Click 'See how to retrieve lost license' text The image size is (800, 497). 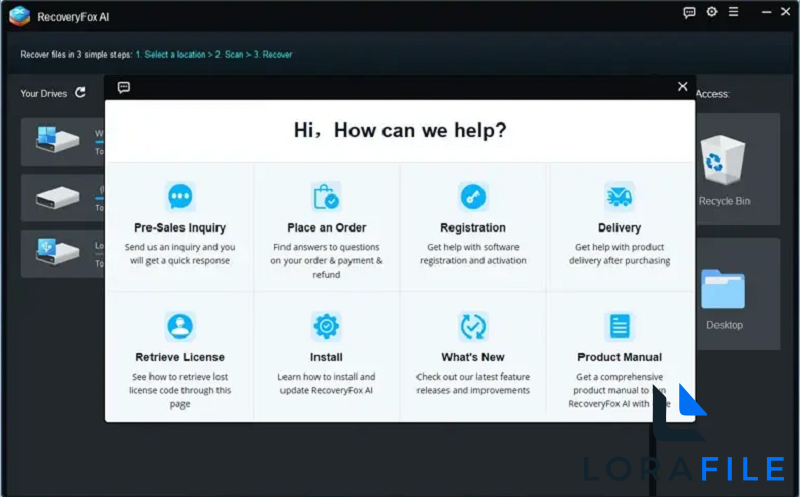pos(180,390)
